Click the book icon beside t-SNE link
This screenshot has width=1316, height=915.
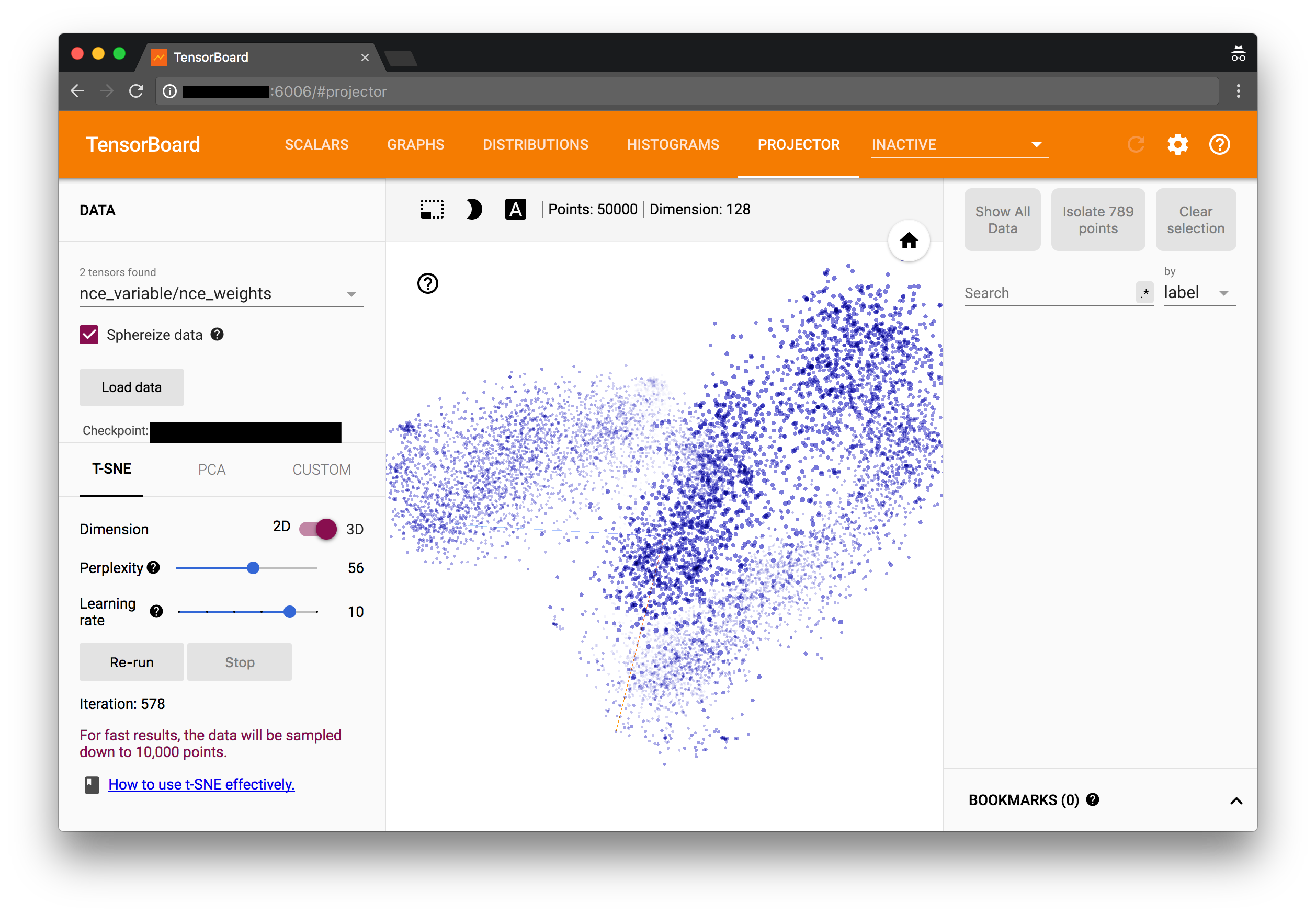(x=92, y=784)
